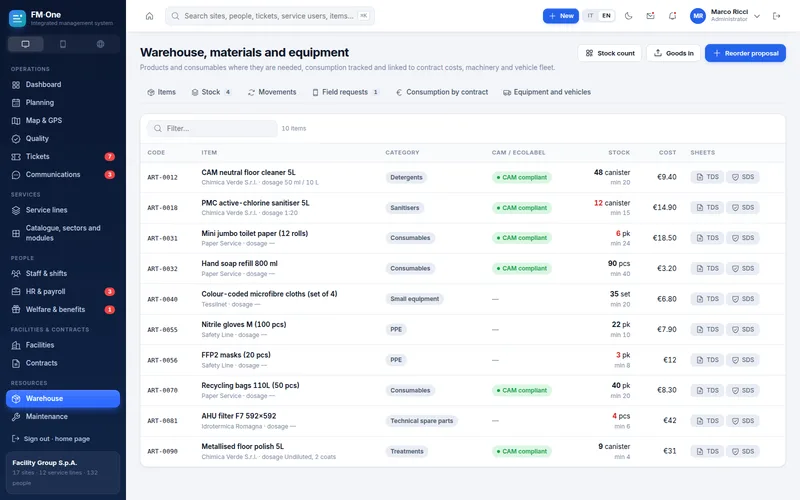
Task: Open Catalogue, sectors and modules
Action: (x=63, y=233)
